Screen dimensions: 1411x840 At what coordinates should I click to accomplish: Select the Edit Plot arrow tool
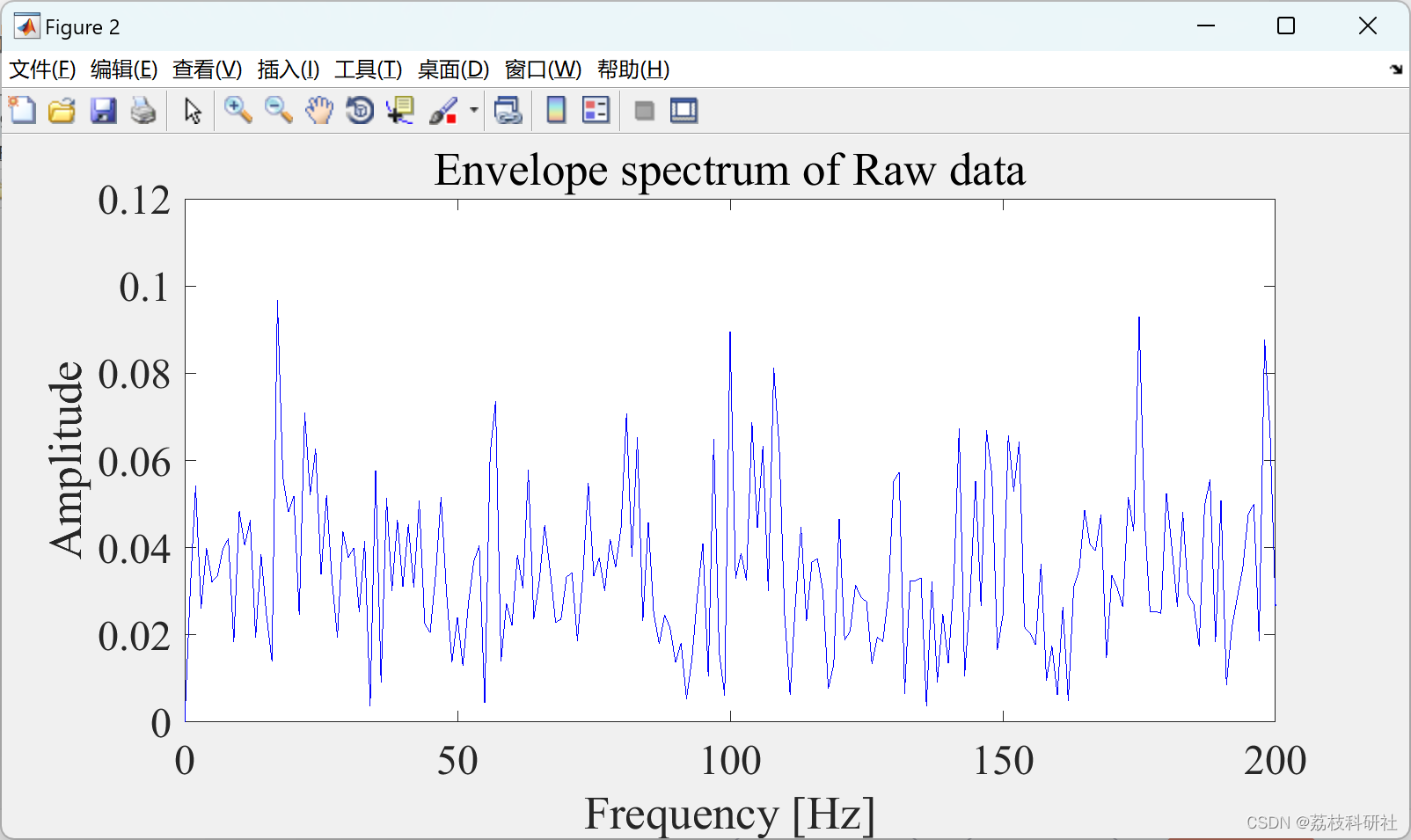tap(193, 111)
